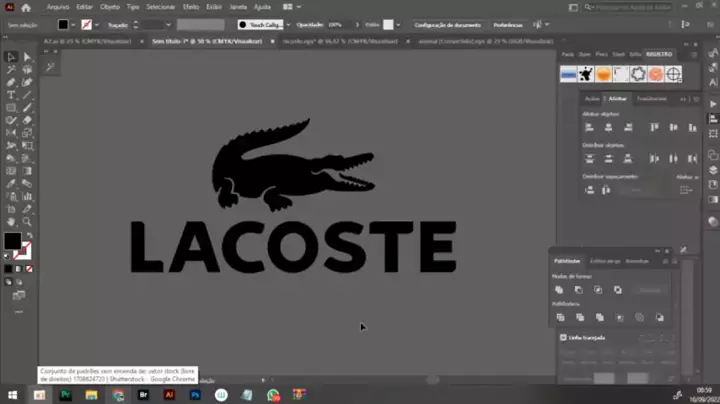Select the Direct Selection tool
The image size is (720, 404).
(x=27, y=57)
